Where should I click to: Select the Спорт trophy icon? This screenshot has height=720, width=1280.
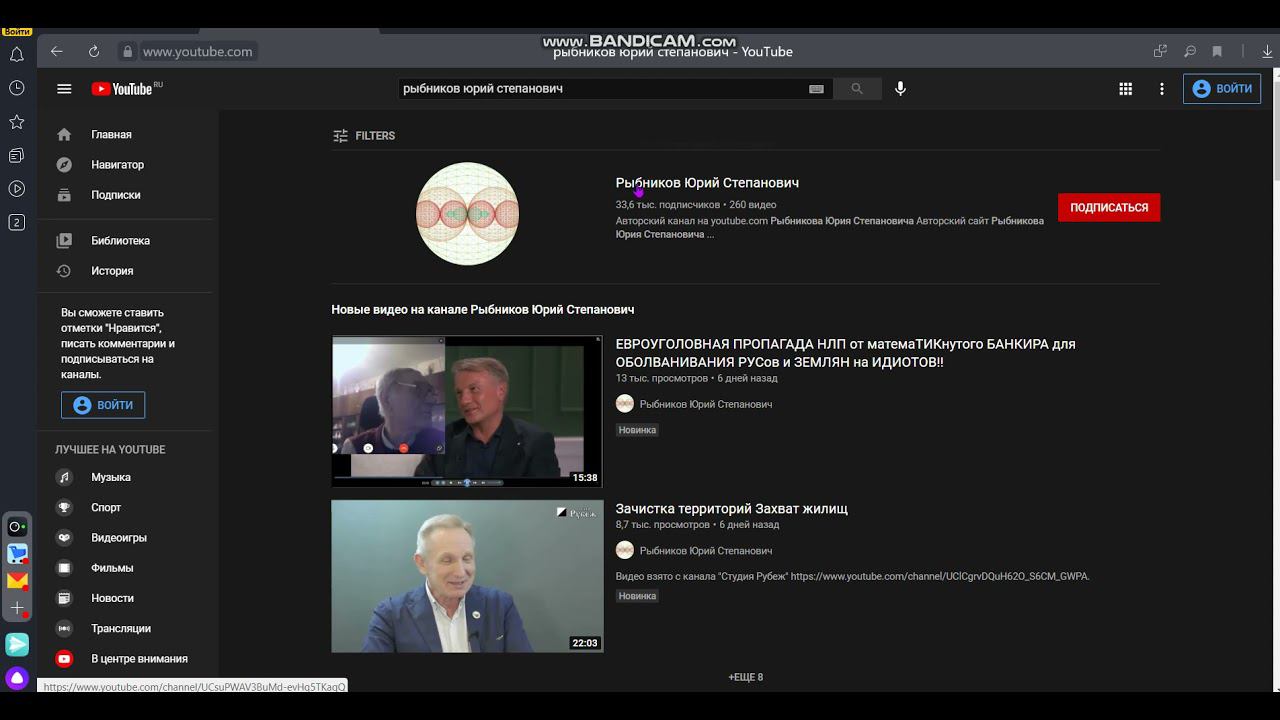pyautogui.click(x=64, y=508)
